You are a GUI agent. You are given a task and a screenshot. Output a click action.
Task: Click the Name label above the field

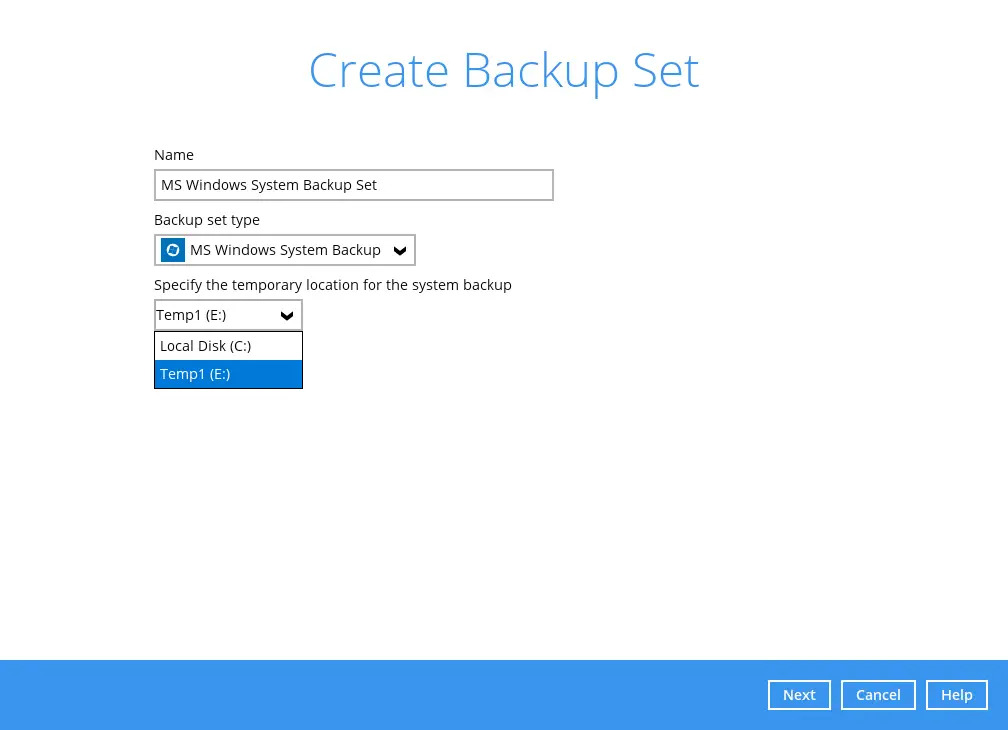coord(174,155)
